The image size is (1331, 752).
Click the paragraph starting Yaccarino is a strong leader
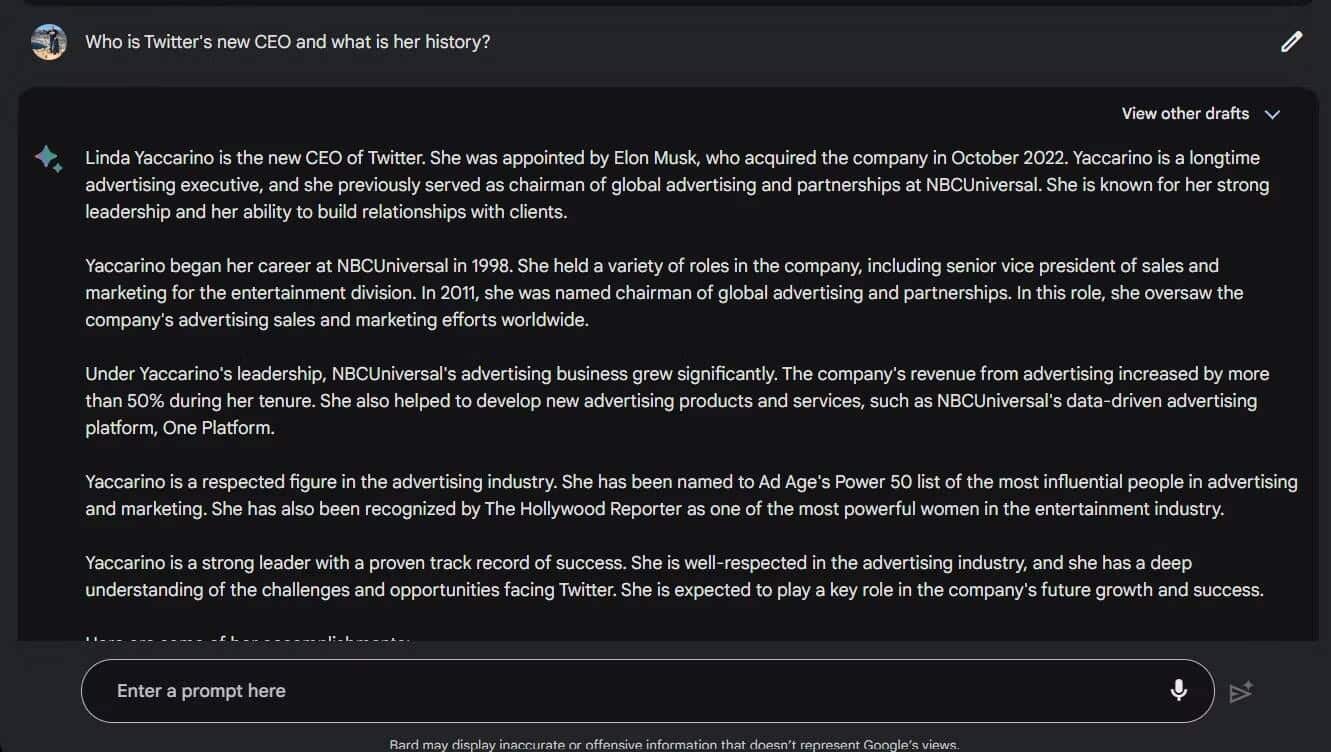point(674,576)
